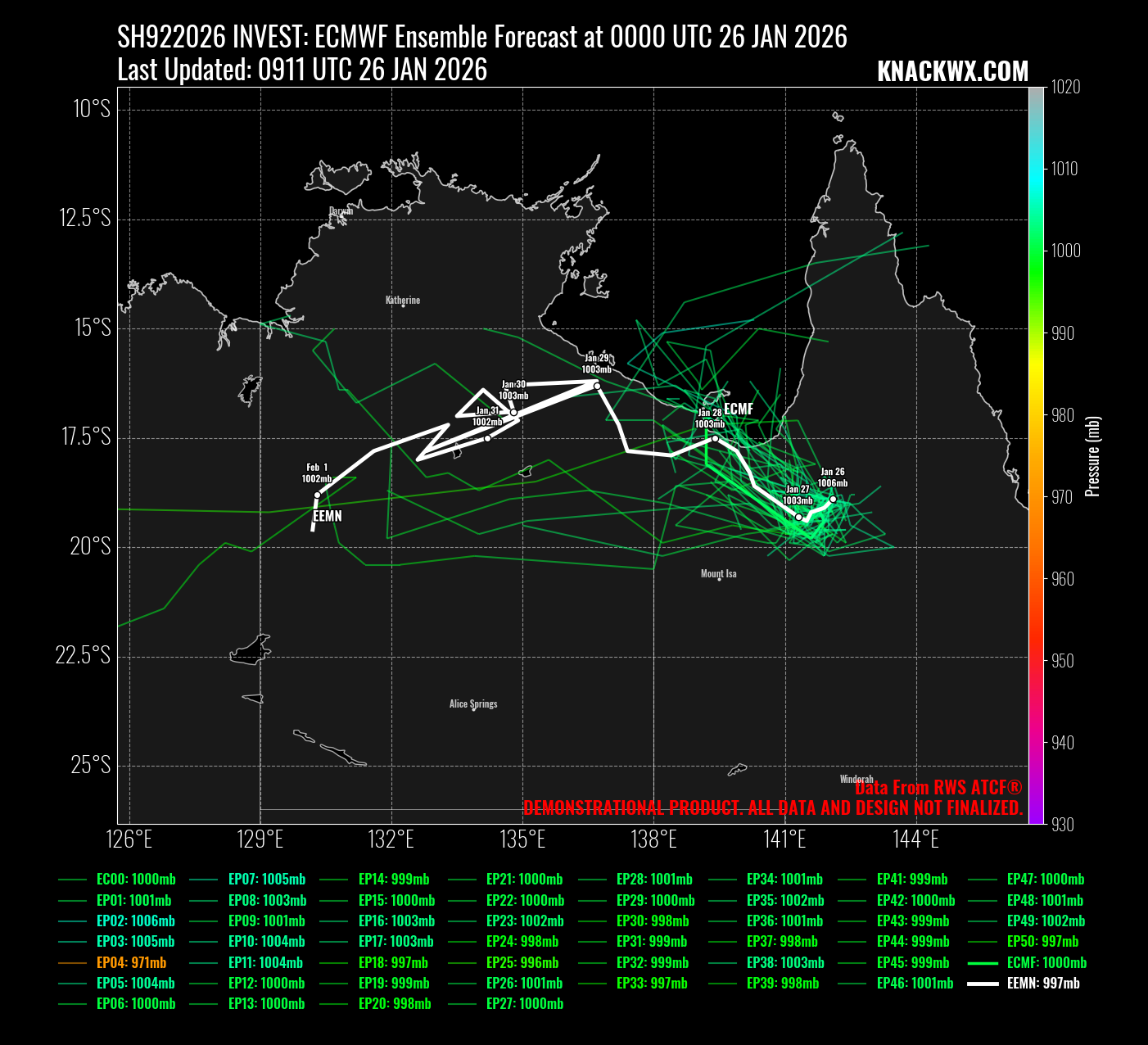Click the Jan 30 1003mb forecast marker
Screen dimensions: 1148x1045
513,412
